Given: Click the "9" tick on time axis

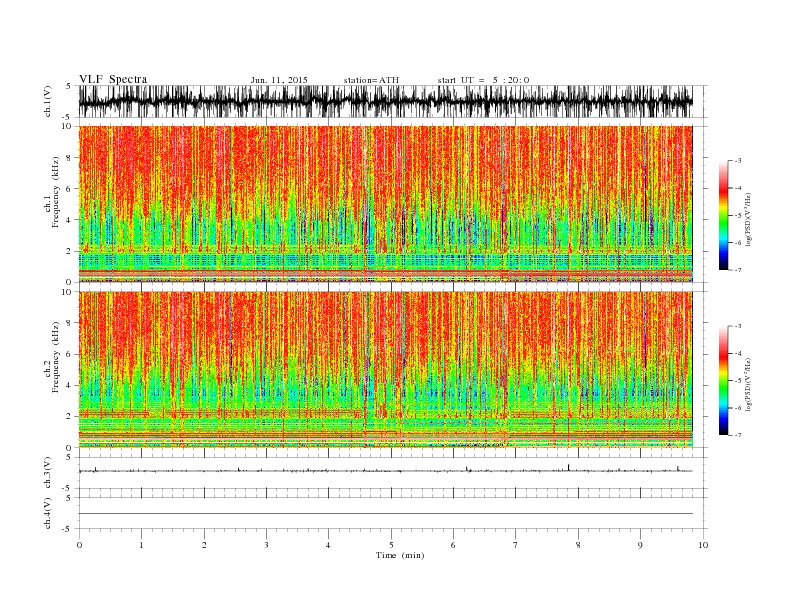Looking at the screenshot, I should click(640, 545).
